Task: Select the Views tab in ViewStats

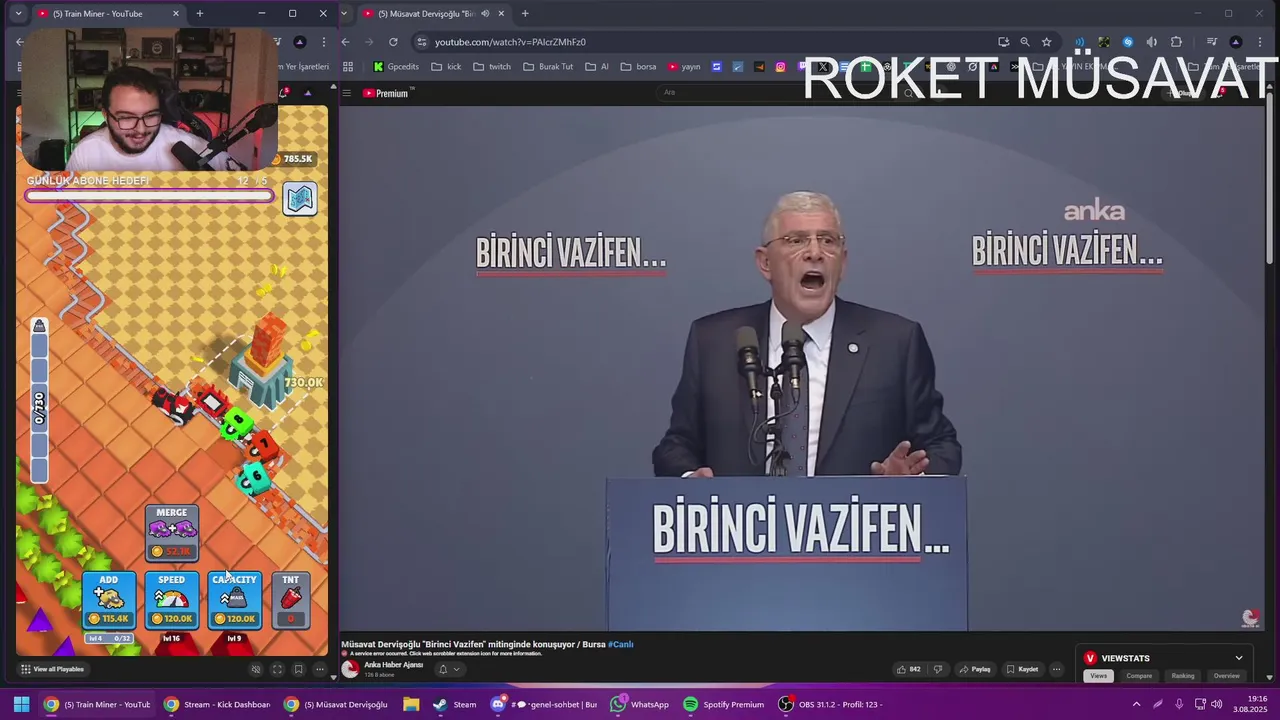Action: [x=1099, y=676]
